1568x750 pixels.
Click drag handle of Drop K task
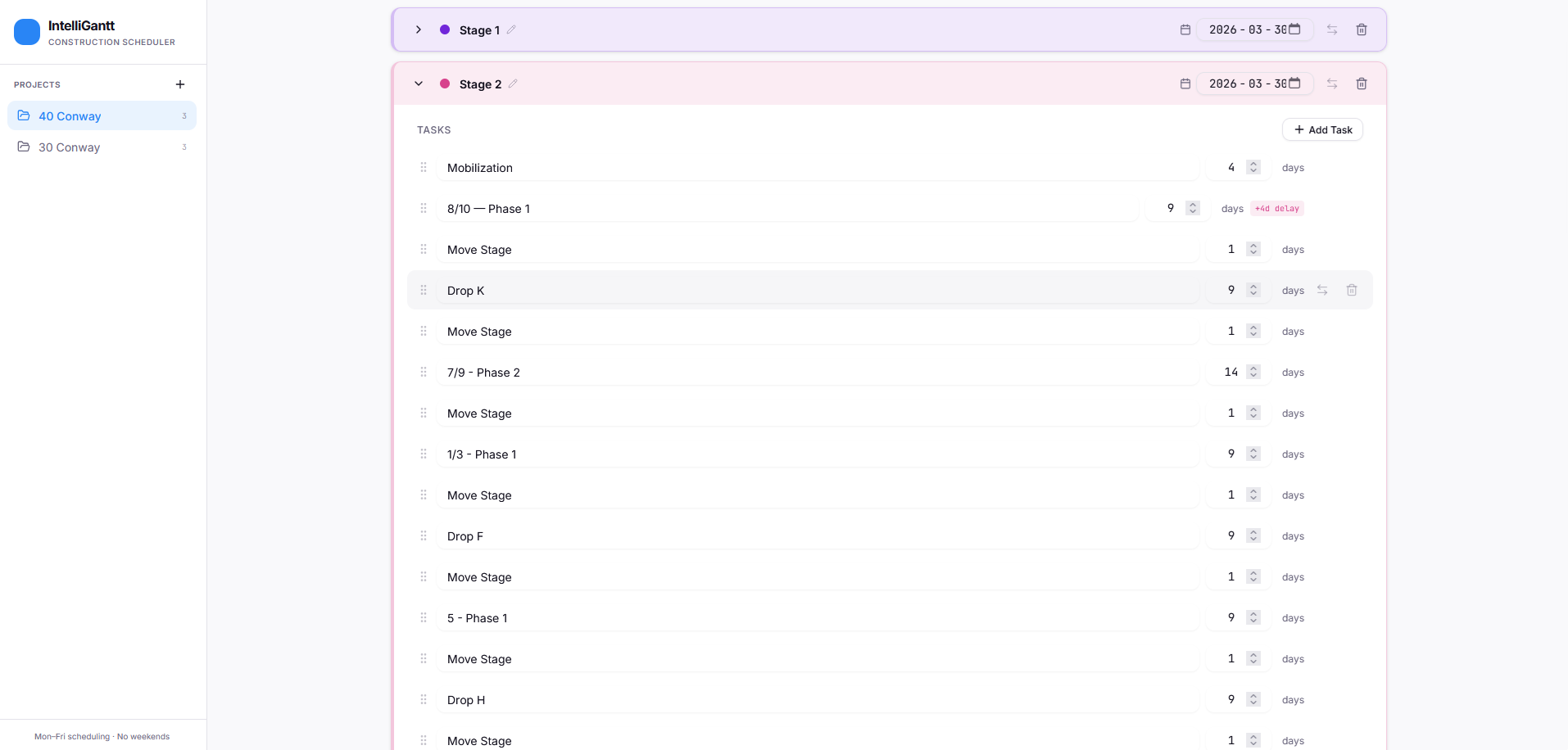pyautogui.click(x=424, y=290)
